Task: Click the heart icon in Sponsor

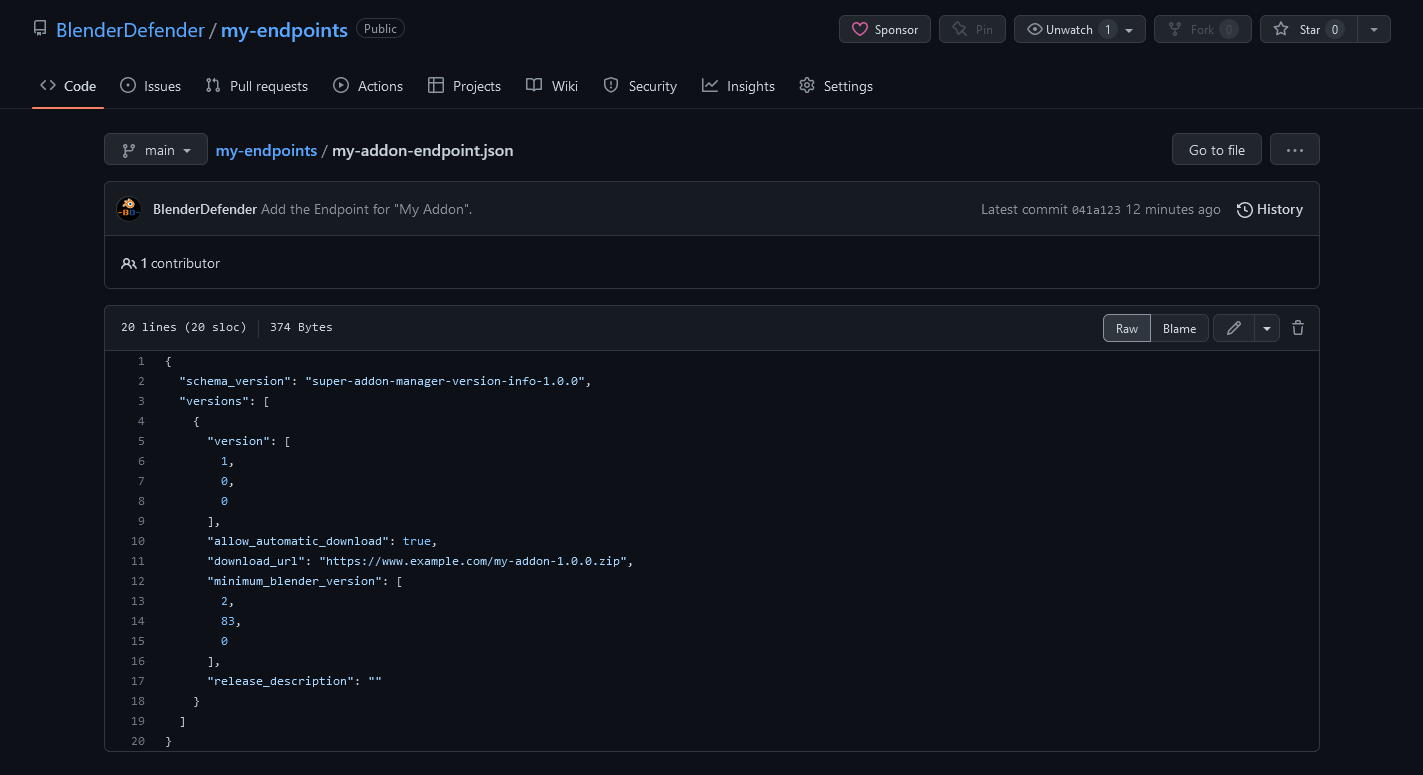Action: [x=859, y=30]
